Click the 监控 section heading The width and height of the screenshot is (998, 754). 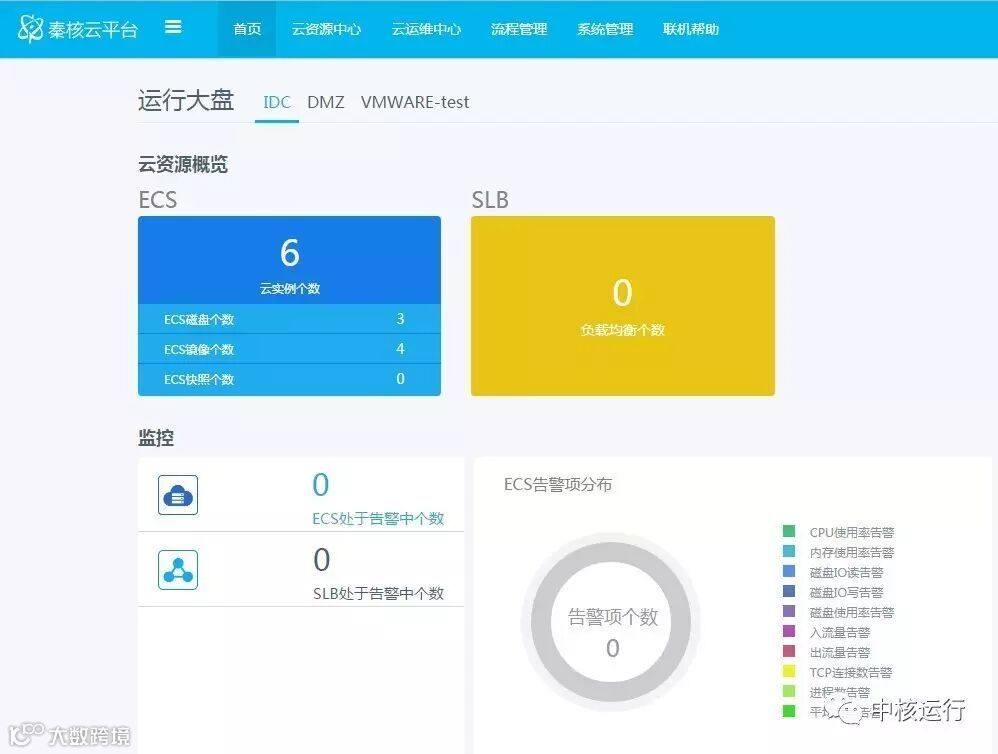156,438
